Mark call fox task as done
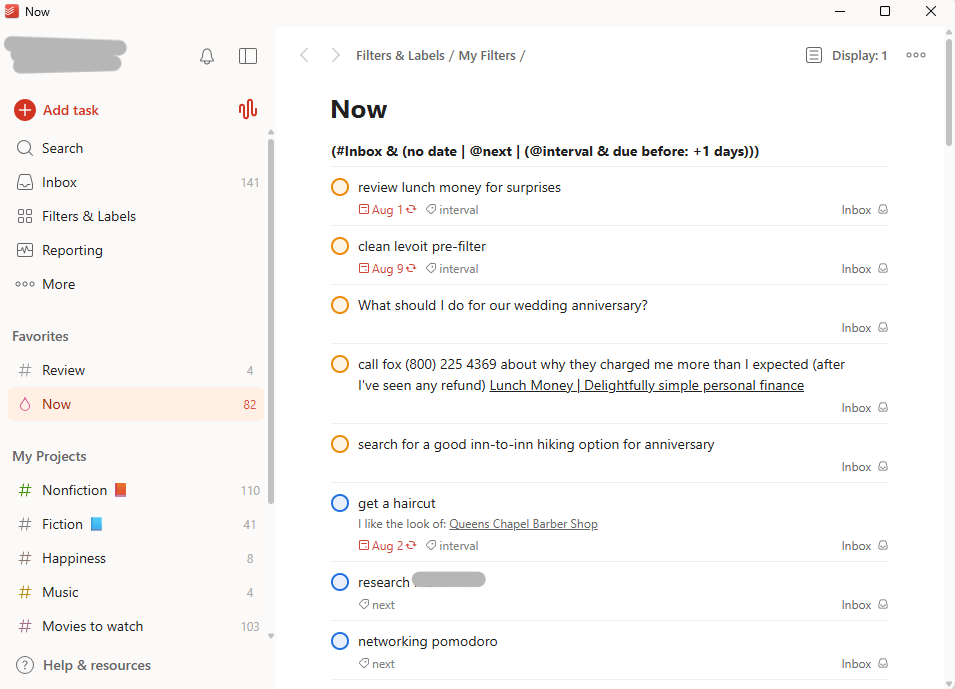This screenshot has width=955, height=689. [x=340, y=364]
